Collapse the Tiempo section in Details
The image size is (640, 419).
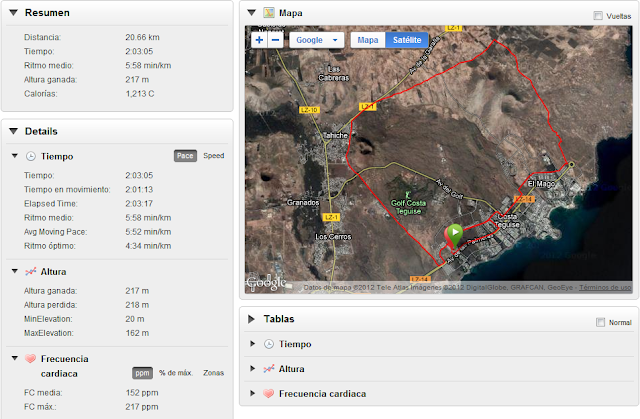[x=15, y=156]
